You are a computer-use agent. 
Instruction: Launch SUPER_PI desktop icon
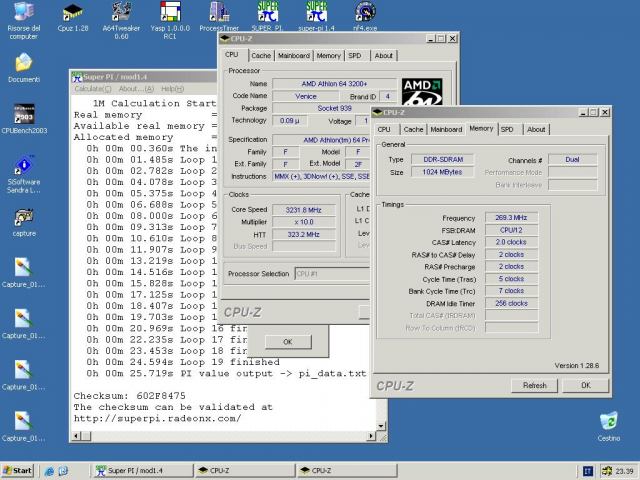268,16
